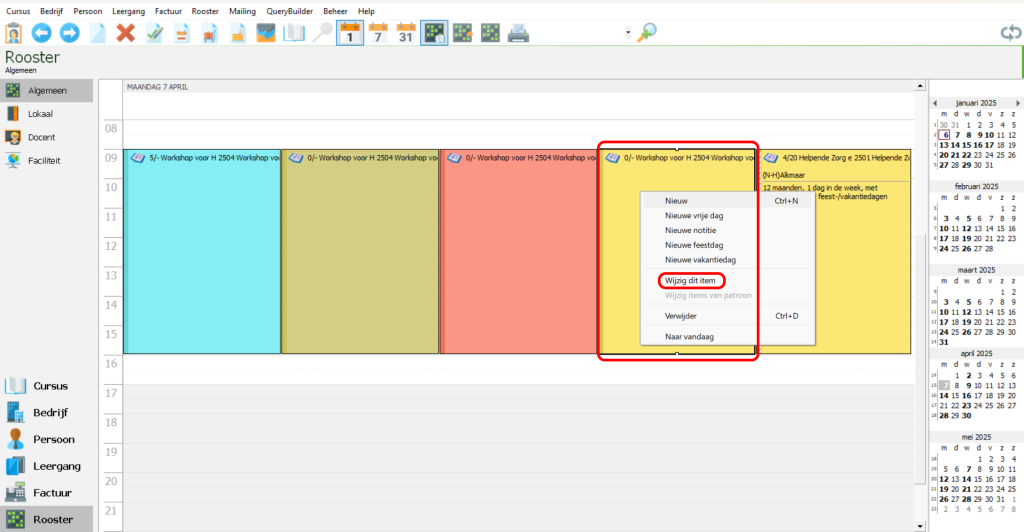This screenshot has width=1024, height=532.
Task: Open the mail envelope toolbar icon
Action: 266,33
